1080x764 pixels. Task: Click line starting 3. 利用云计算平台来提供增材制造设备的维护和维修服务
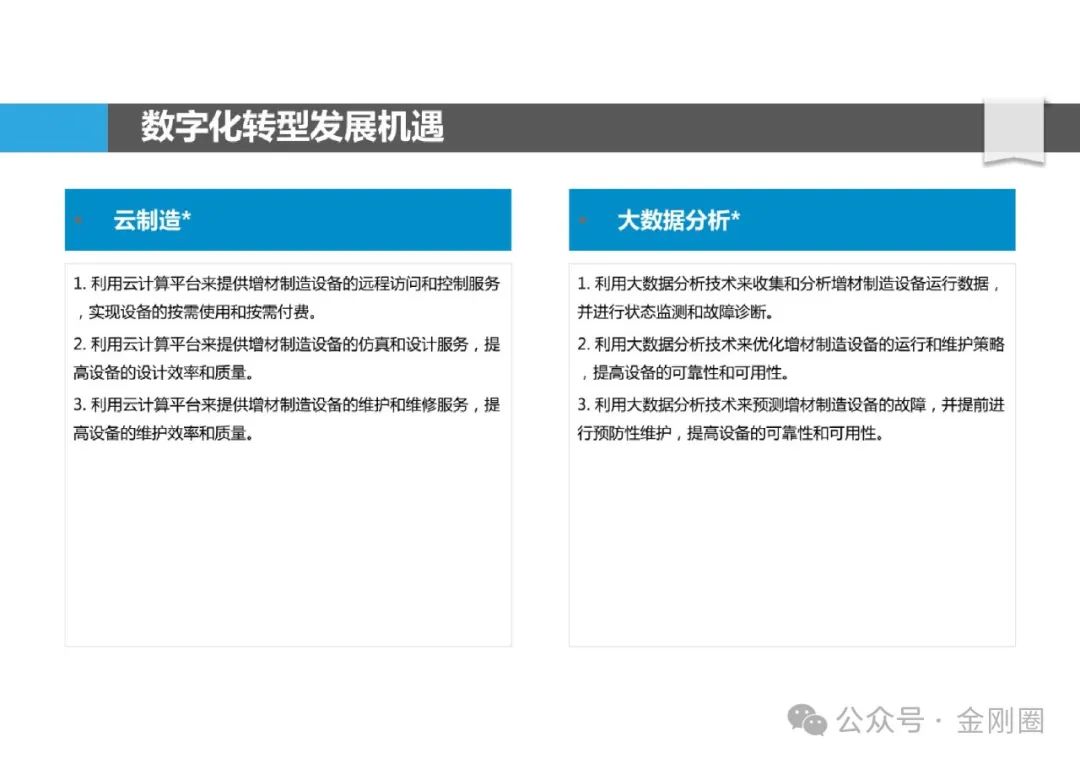287,404
